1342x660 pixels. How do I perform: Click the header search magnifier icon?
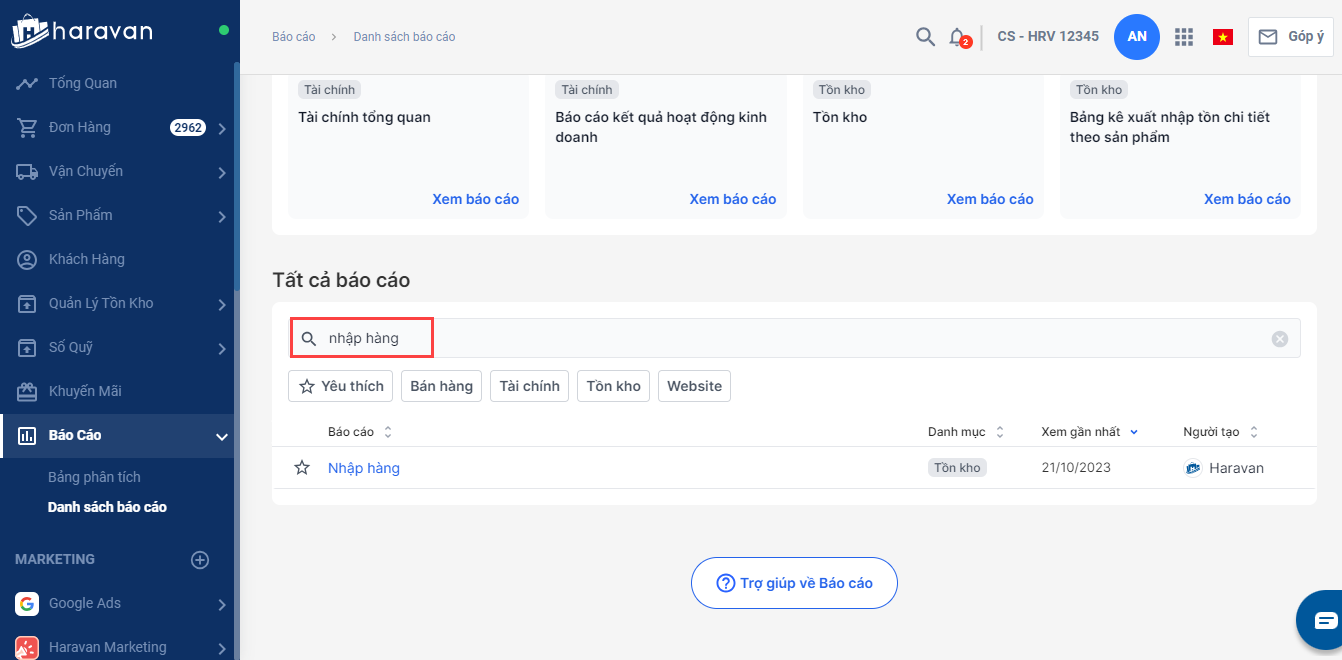[x=925, y=37]
